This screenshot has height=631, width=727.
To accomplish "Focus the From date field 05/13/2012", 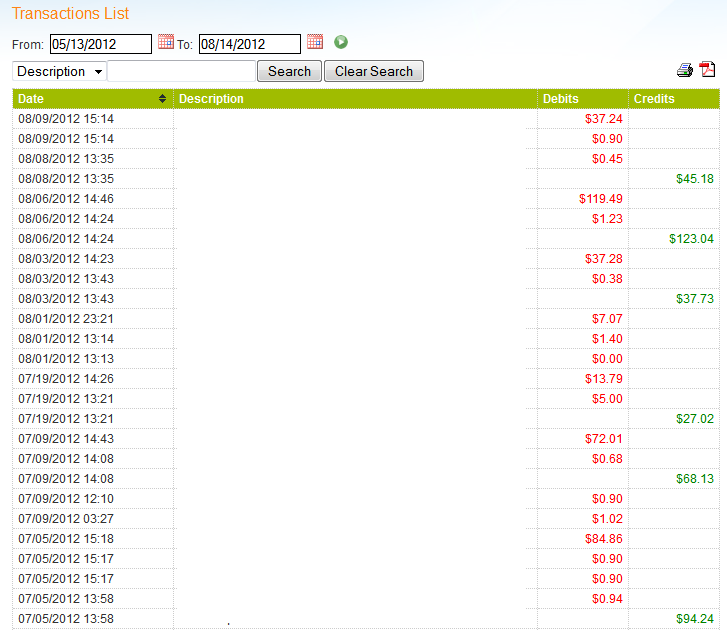I will [100, 44].
